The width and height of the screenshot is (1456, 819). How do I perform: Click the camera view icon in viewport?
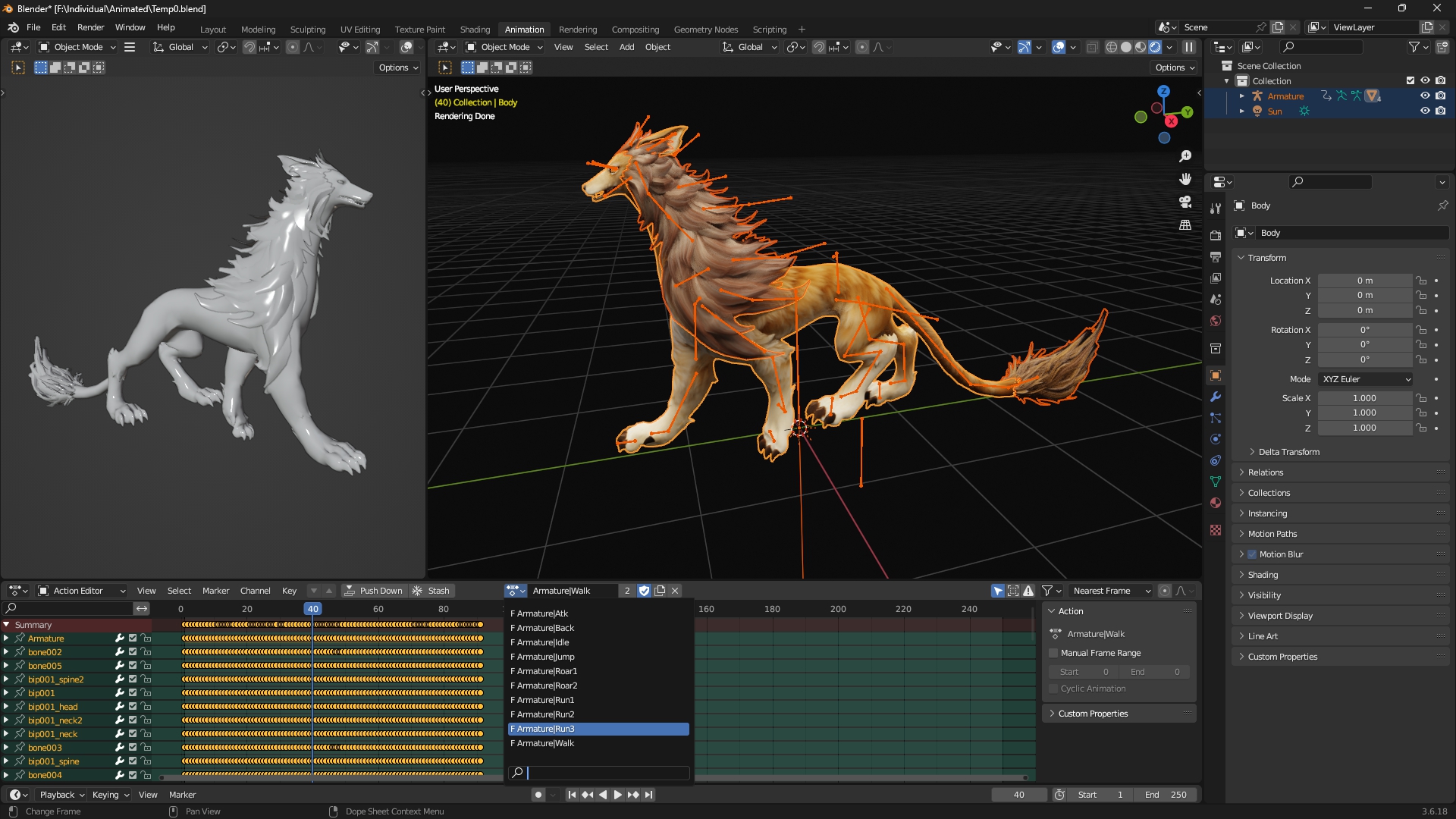click(1185, 202)
